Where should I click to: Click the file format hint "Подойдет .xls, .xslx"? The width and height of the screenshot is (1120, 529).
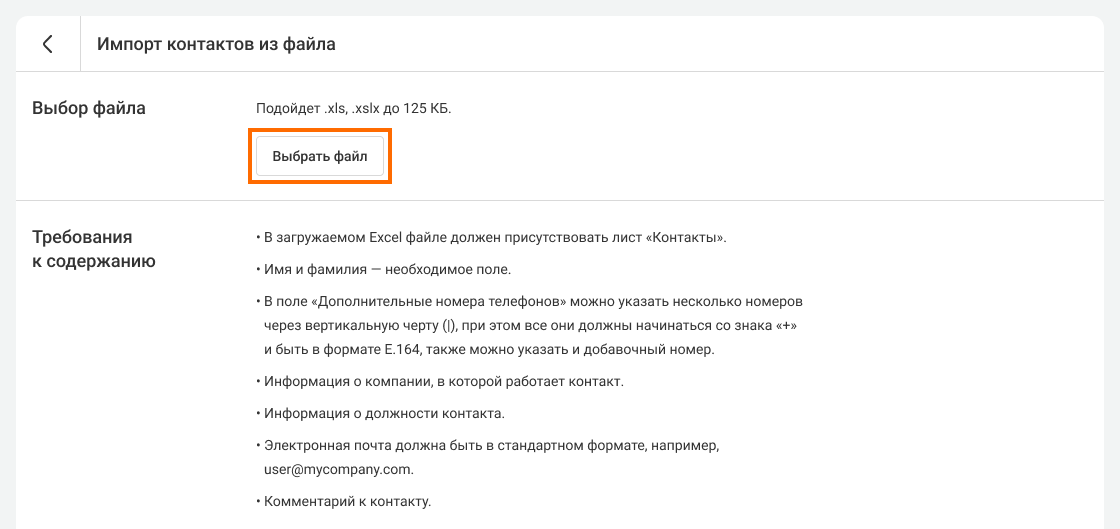[319, 108]
